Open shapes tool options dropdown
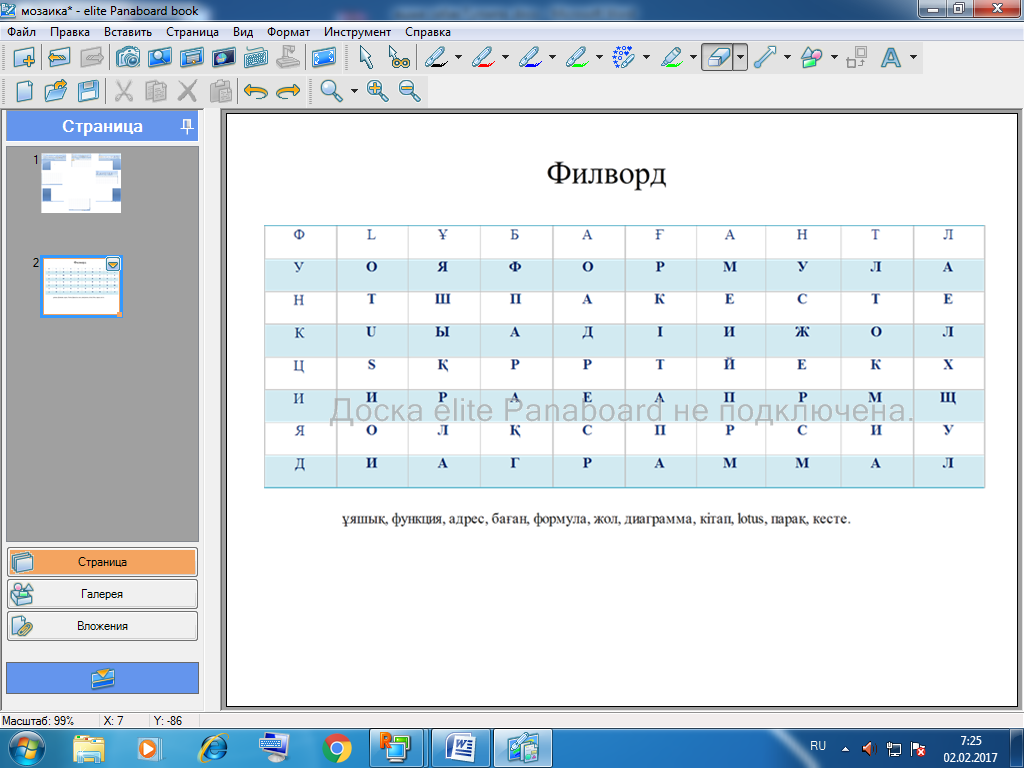 coord(834,57)
